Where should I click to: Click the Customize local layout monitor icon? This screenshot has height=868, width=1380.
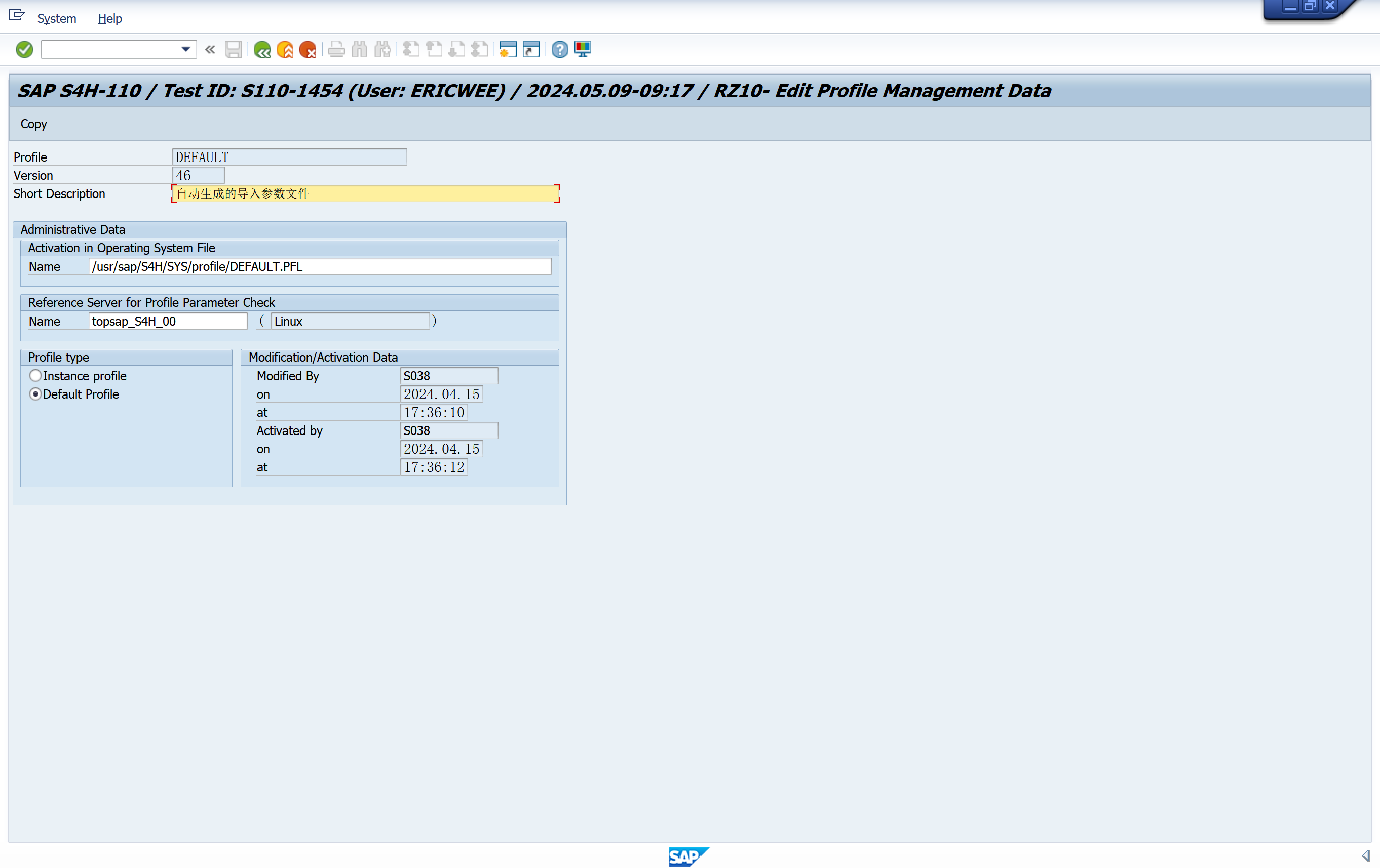582,50
